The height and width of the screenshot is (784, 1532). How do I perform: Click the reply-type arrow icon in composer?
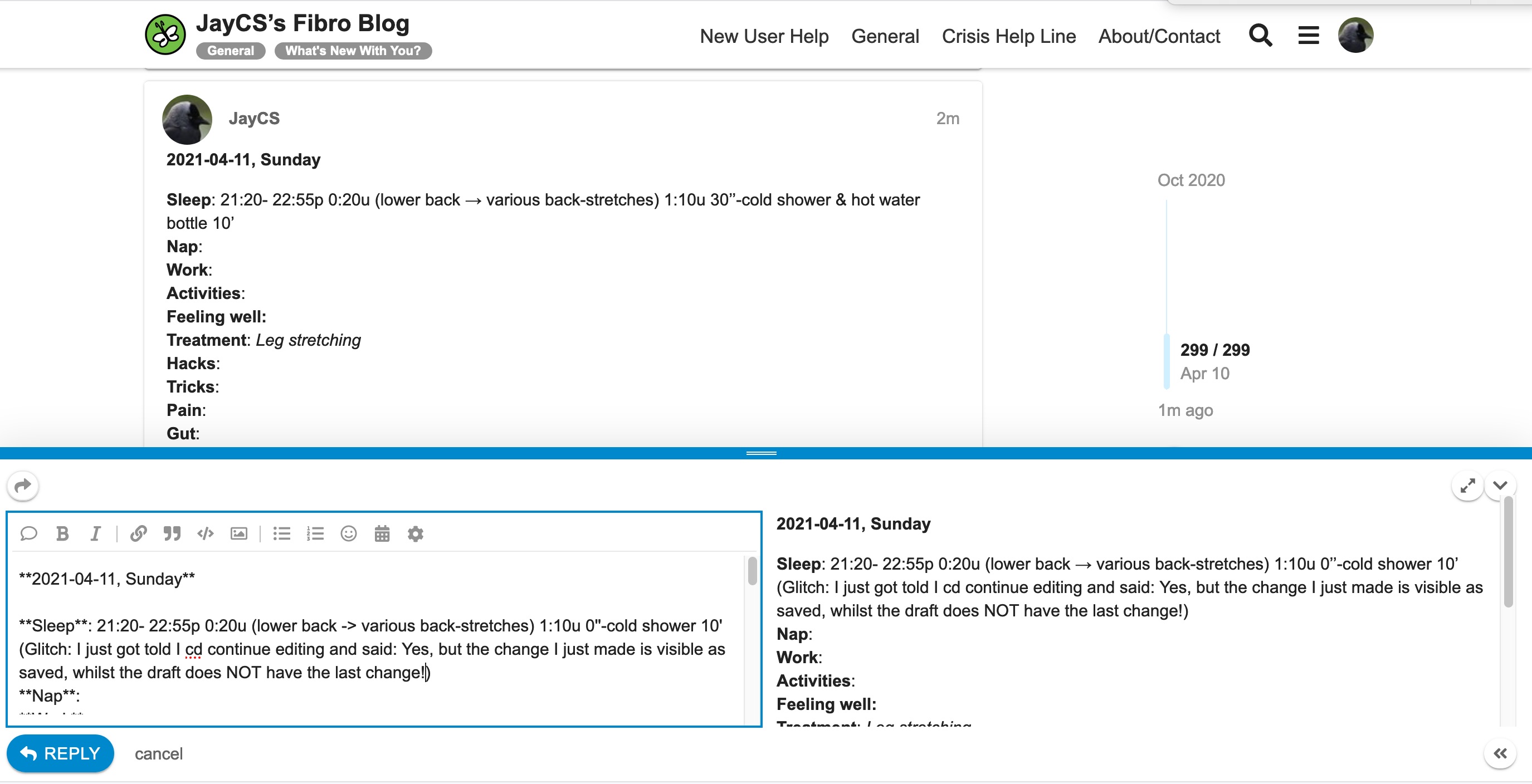23,486
